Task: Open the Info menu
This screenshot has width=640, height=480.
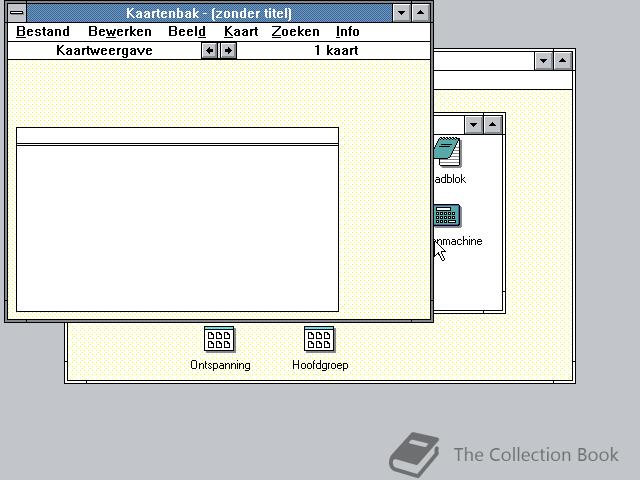Action: [347, 32]
